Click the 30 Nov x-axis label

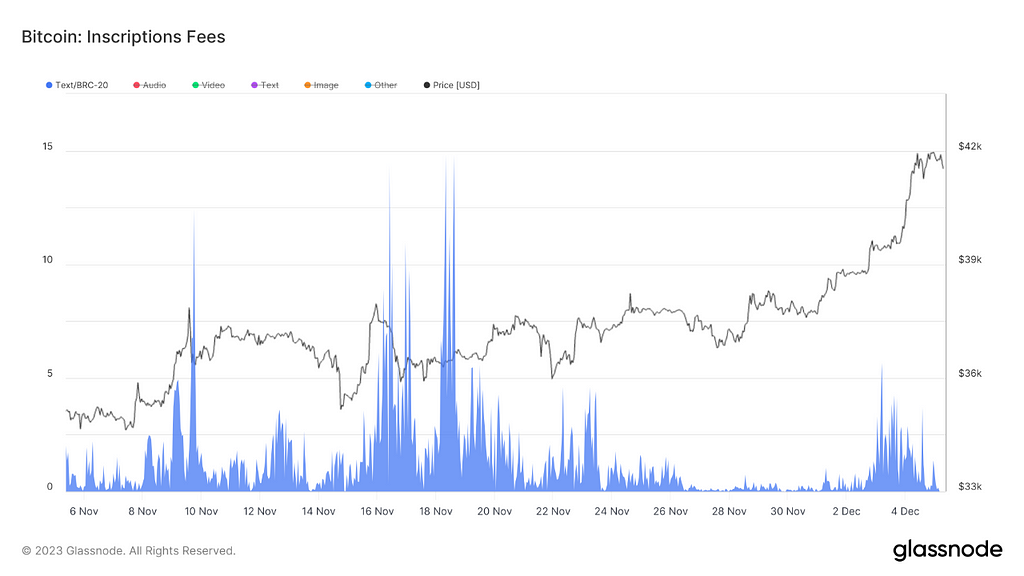[788, 511]
